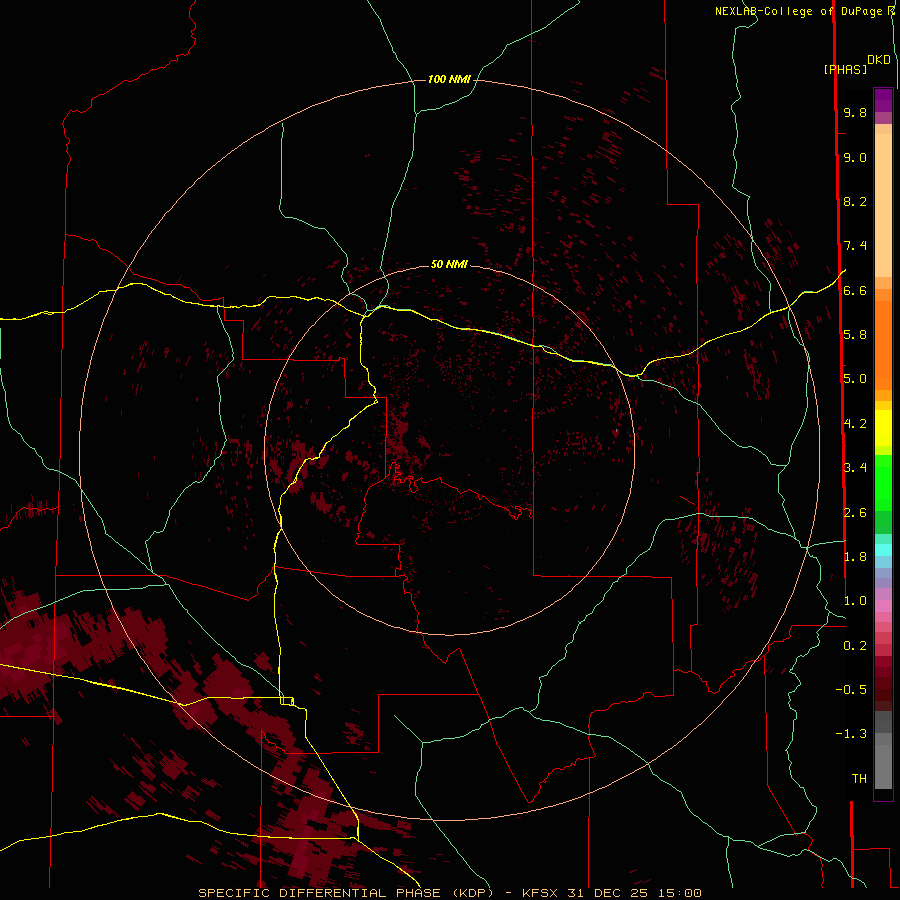Click the bright green color bar segment
900x900 pixels.
(883, 482)
